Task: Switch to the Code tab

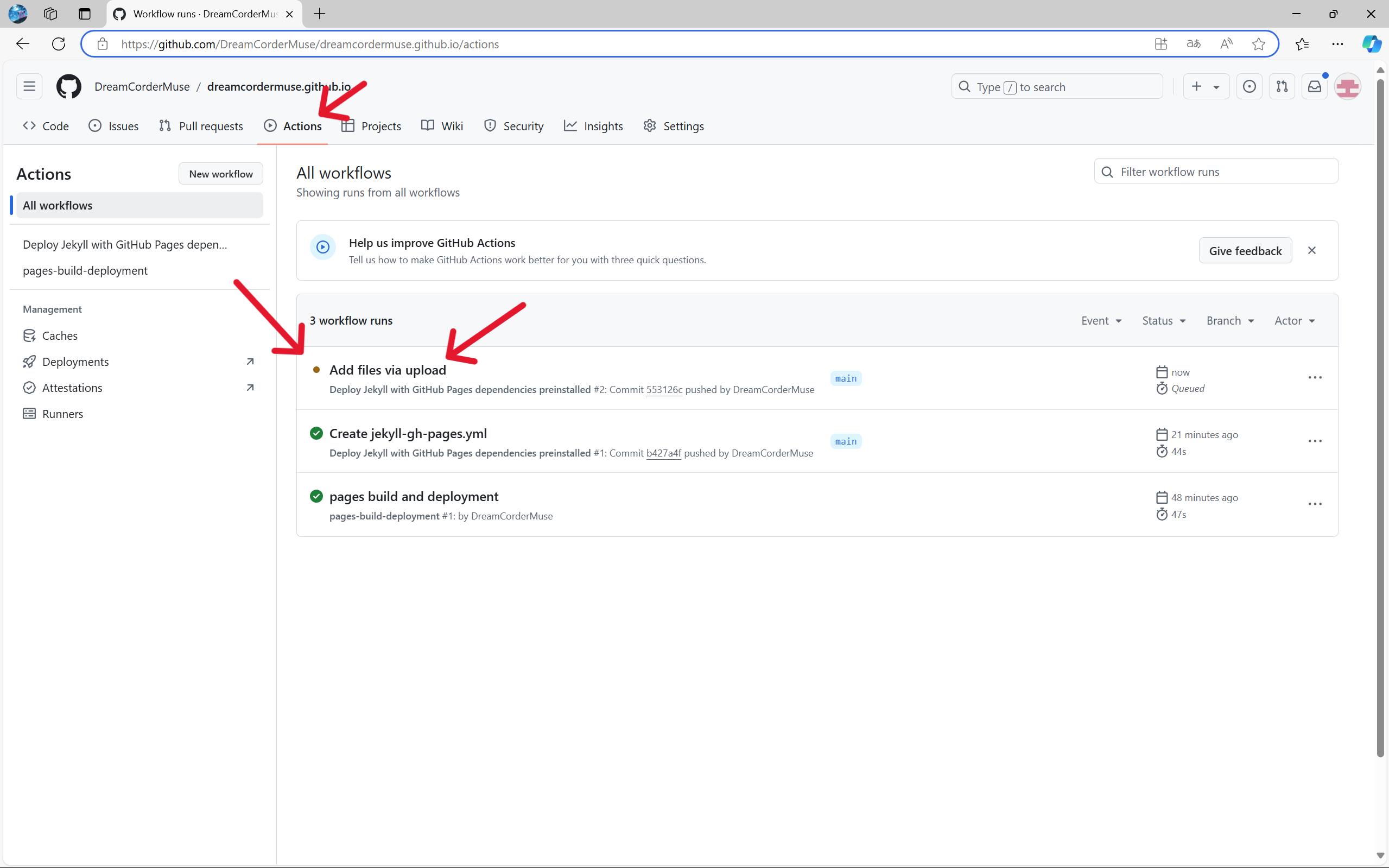Action: [x=46, y=126]
